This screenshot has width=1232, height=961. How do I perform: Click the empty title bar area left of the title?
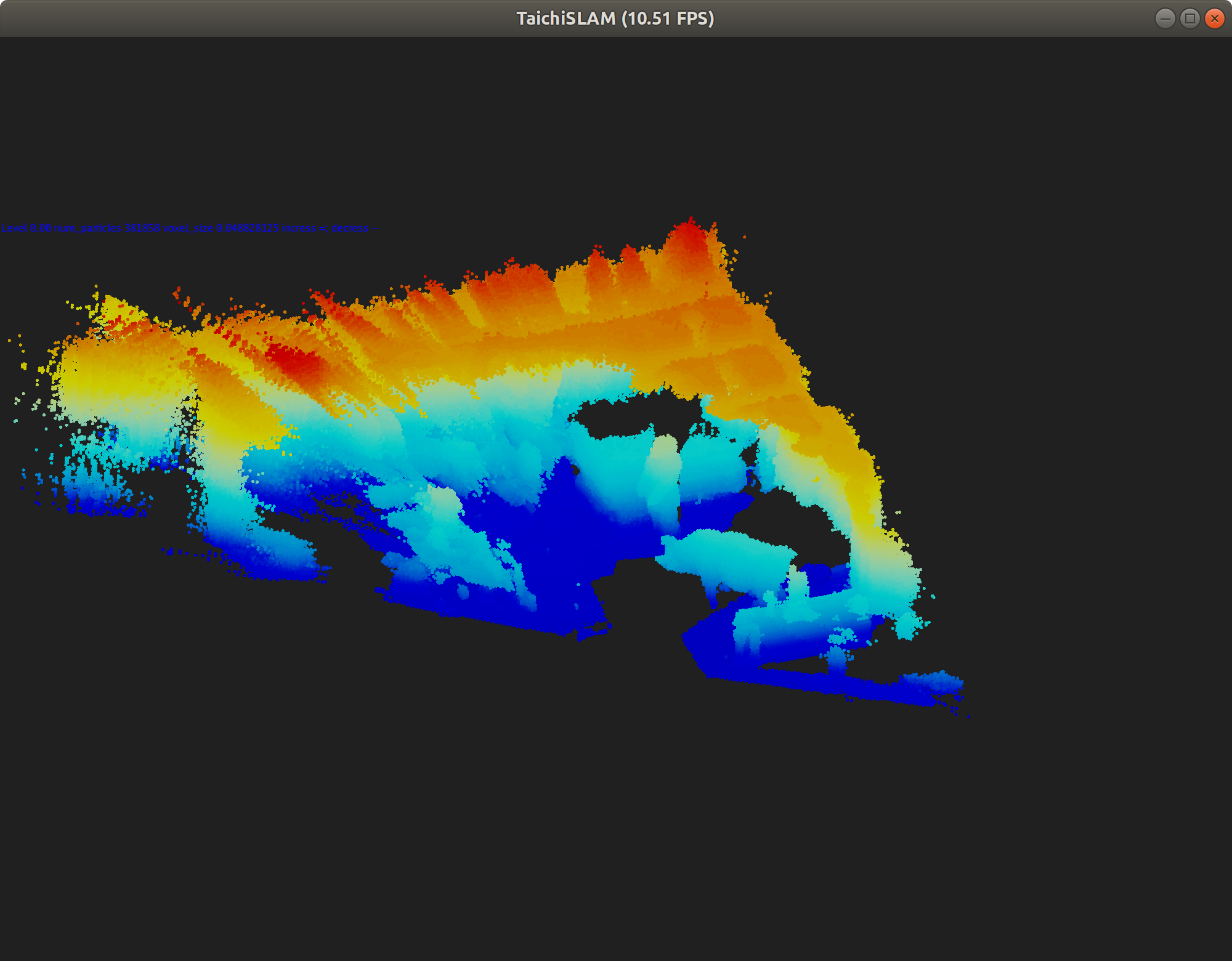pyautogui.click(x=246, y=18)
